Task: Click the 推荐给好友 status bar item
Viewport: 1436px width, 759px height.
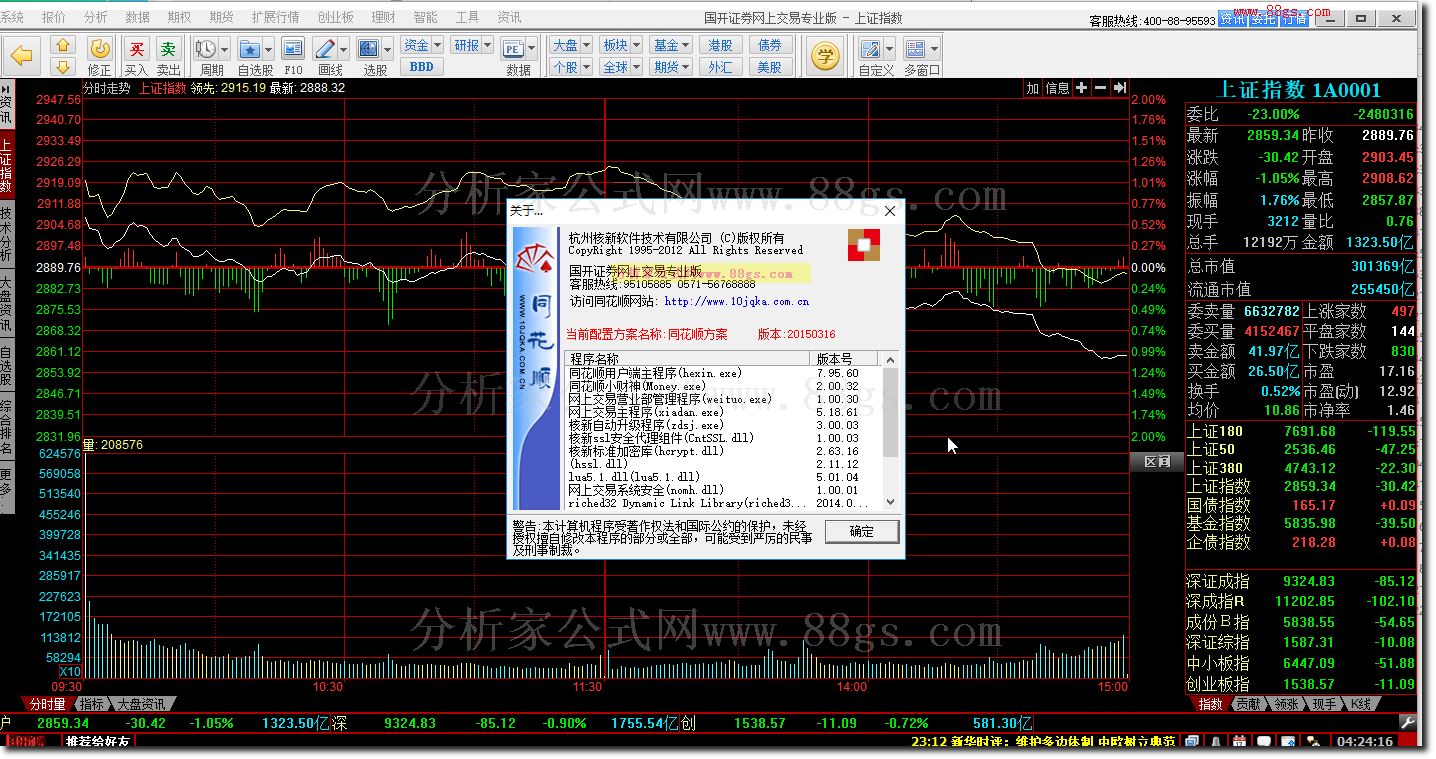Action: pyautogui.click(x=99, y=741)
